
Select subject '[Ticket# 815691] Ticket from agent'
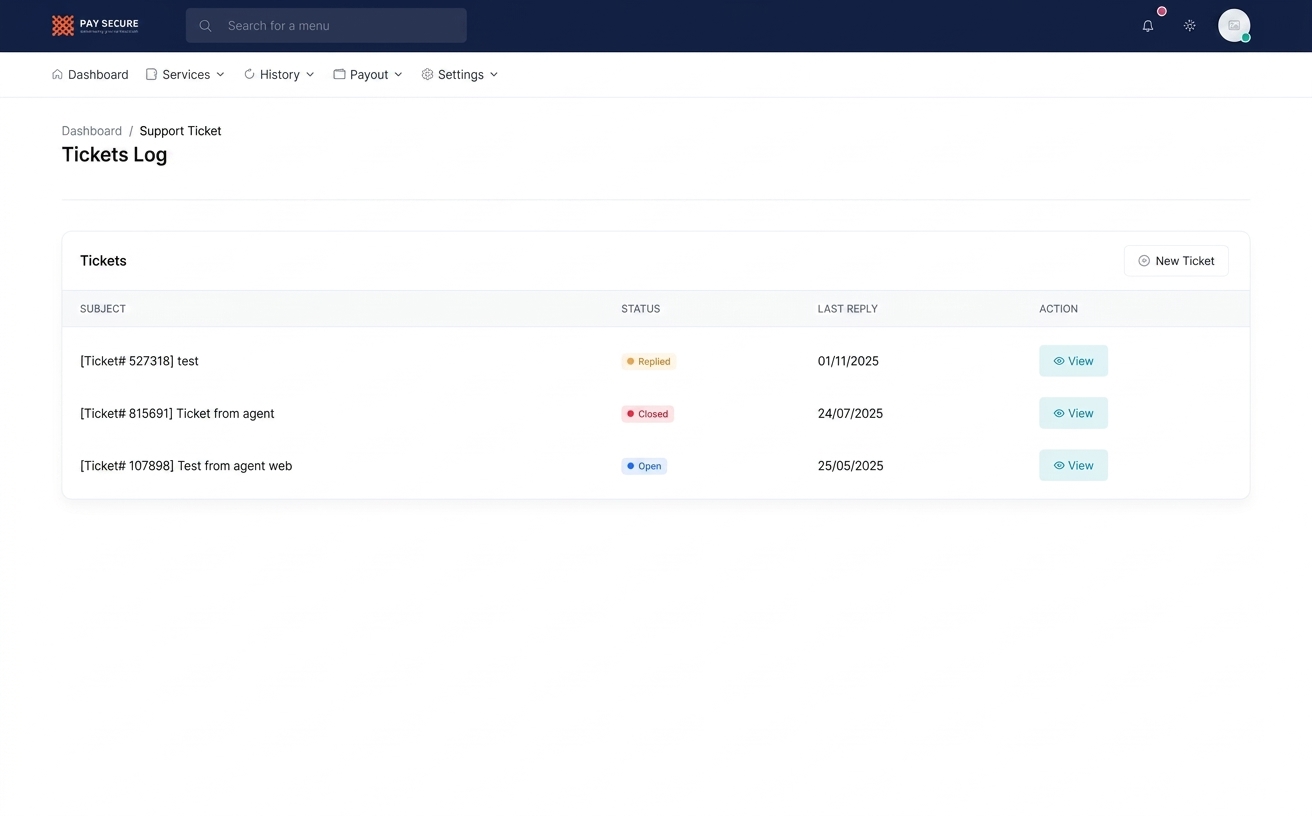[x=177, y=413]
